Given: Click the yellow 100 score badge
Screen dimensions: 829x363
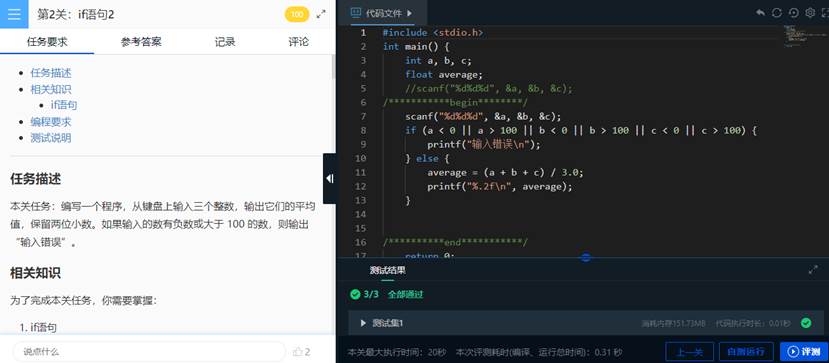Looking at the screenshot, I should point(297,14).
